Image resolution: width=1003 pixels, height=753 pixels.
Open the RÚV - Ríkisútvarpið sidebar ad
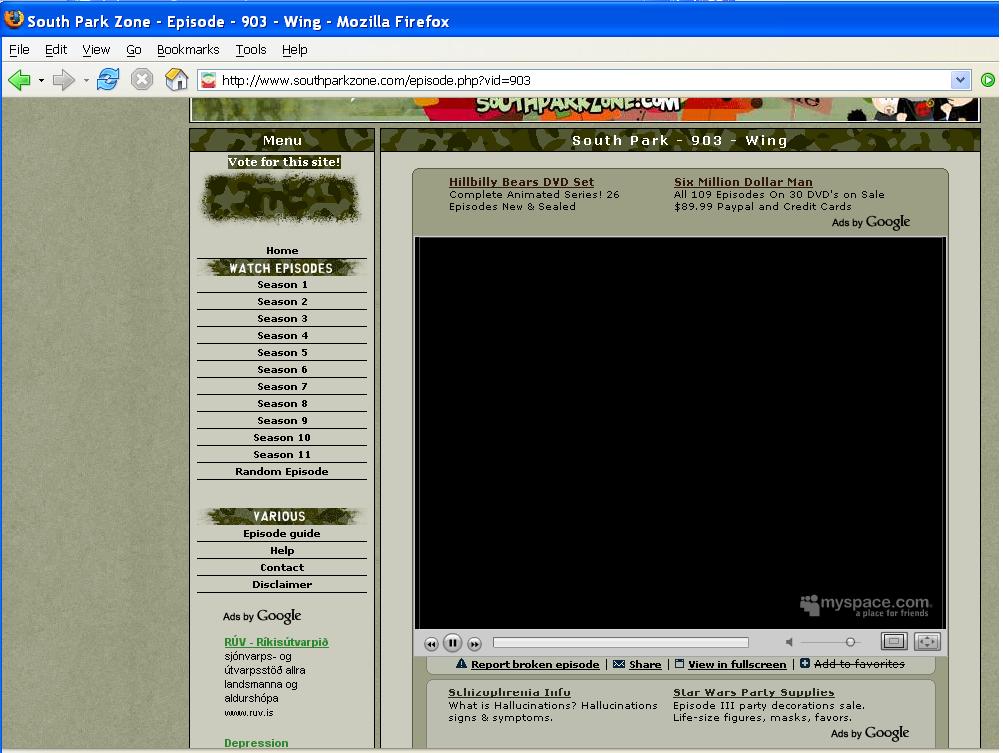pos(276,642)
